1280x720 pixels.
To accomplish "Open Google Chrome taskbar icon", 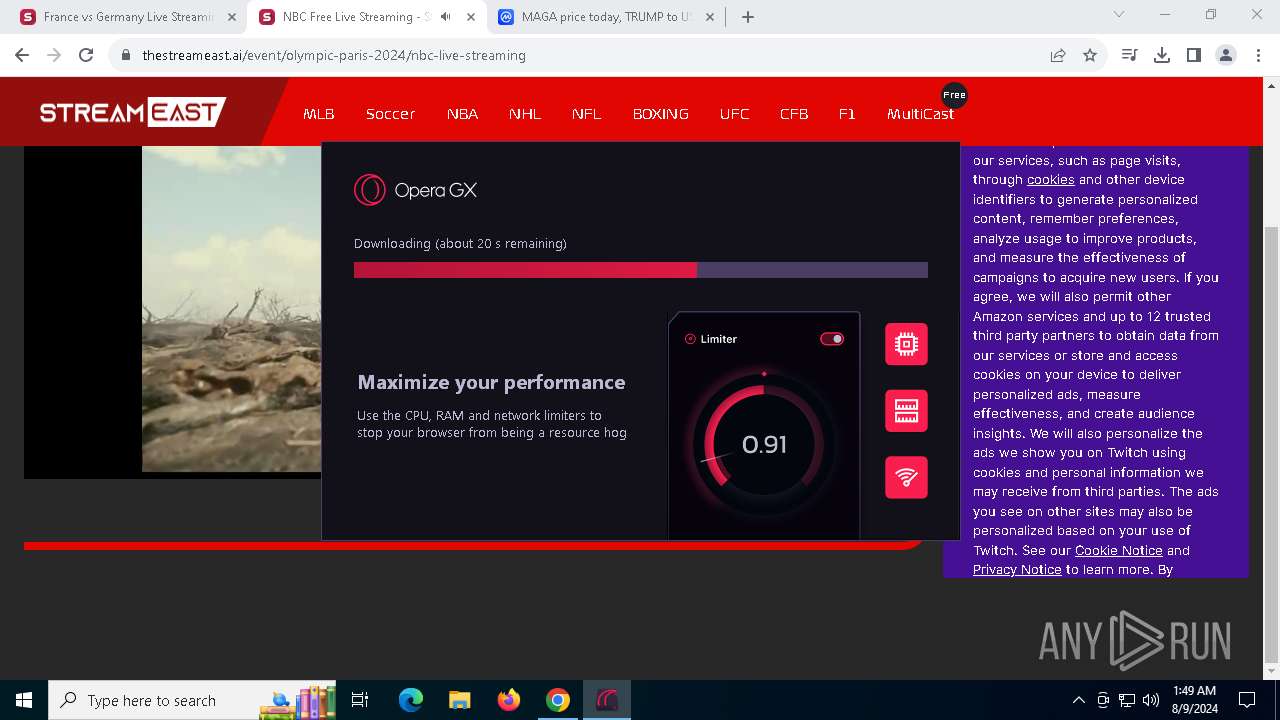I will (x=558, y=700).
